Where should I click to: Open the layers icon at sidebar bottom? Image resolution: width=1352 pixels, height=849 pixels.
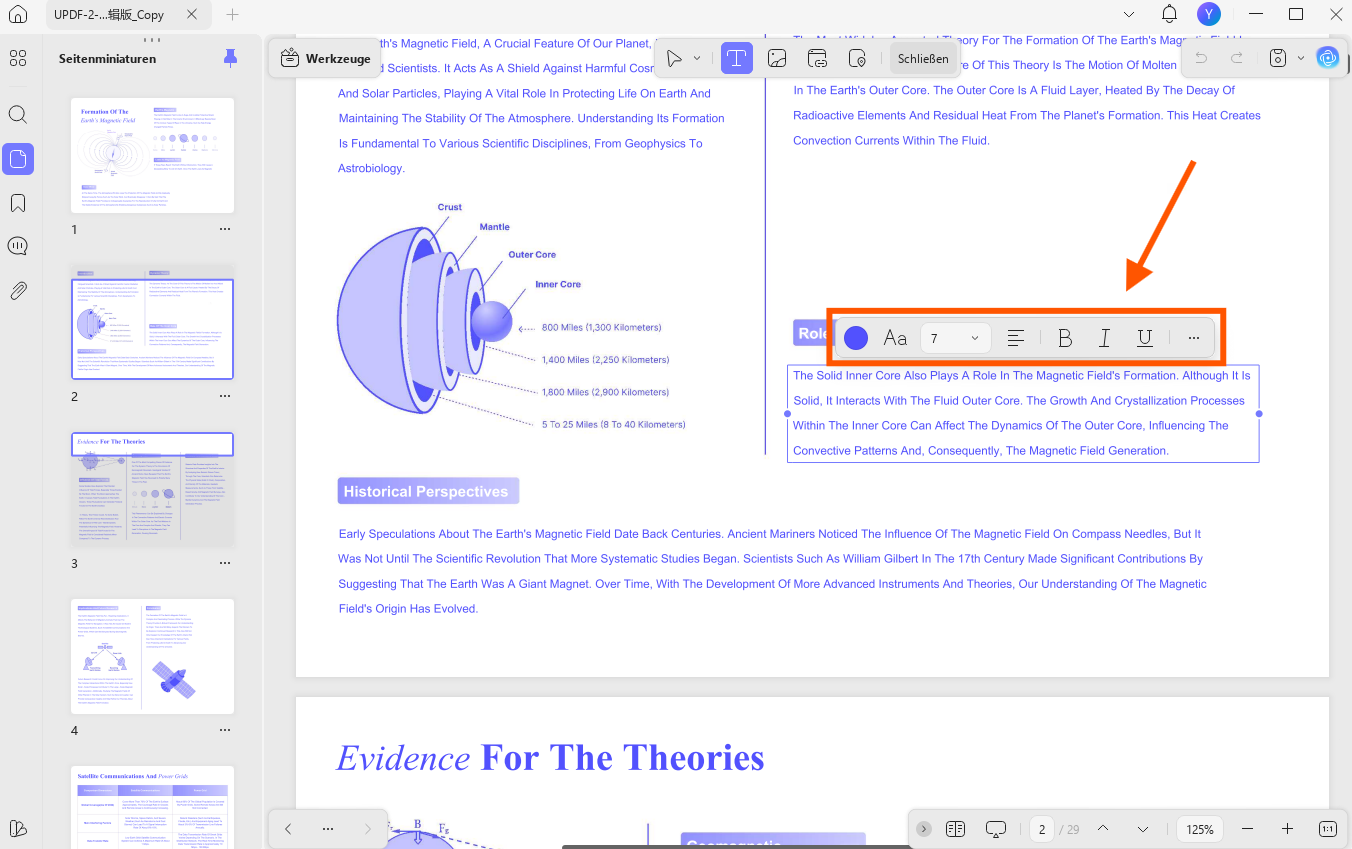pos(18,828)
